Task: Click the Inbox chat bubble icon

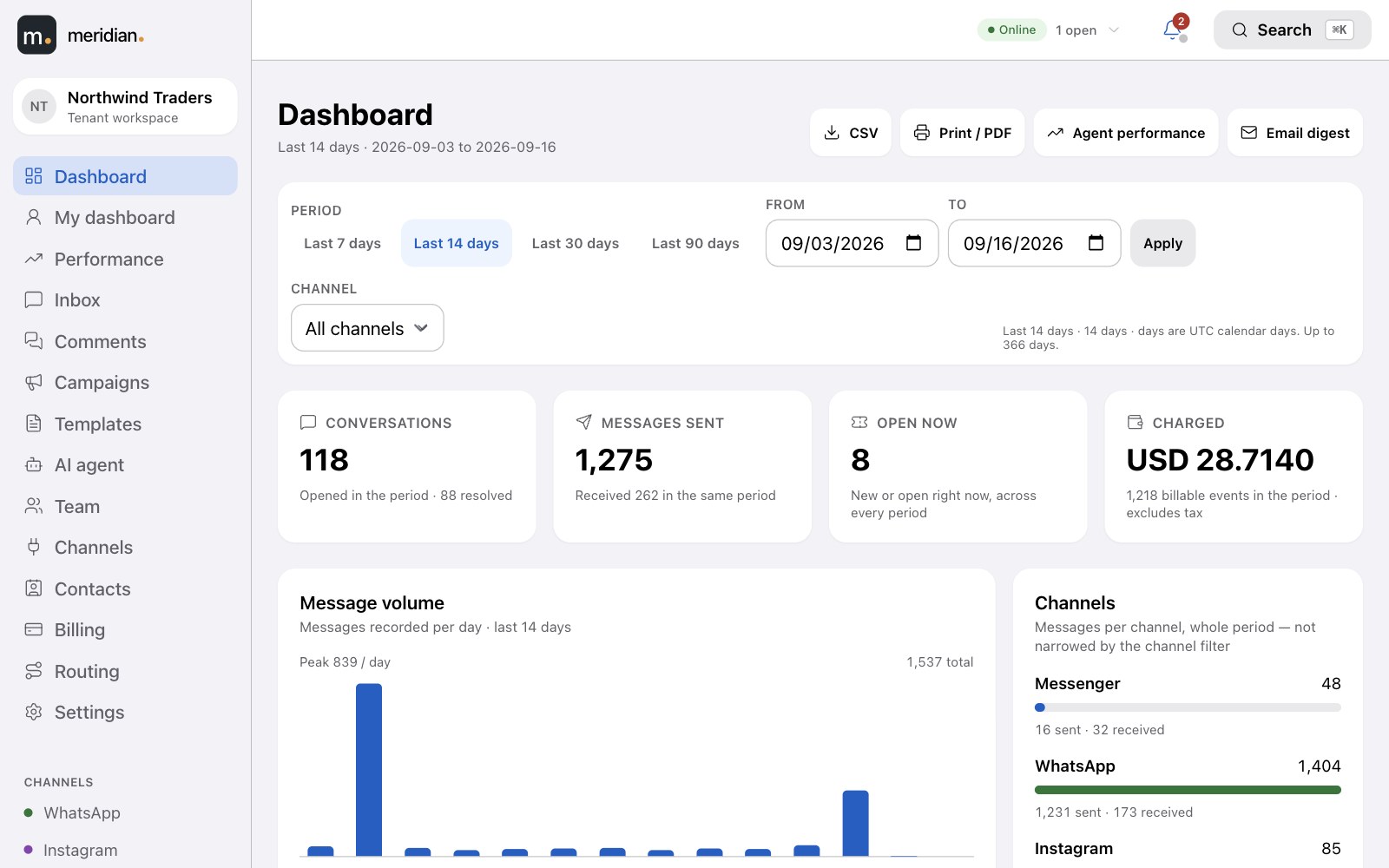Action: coord(34,299)
